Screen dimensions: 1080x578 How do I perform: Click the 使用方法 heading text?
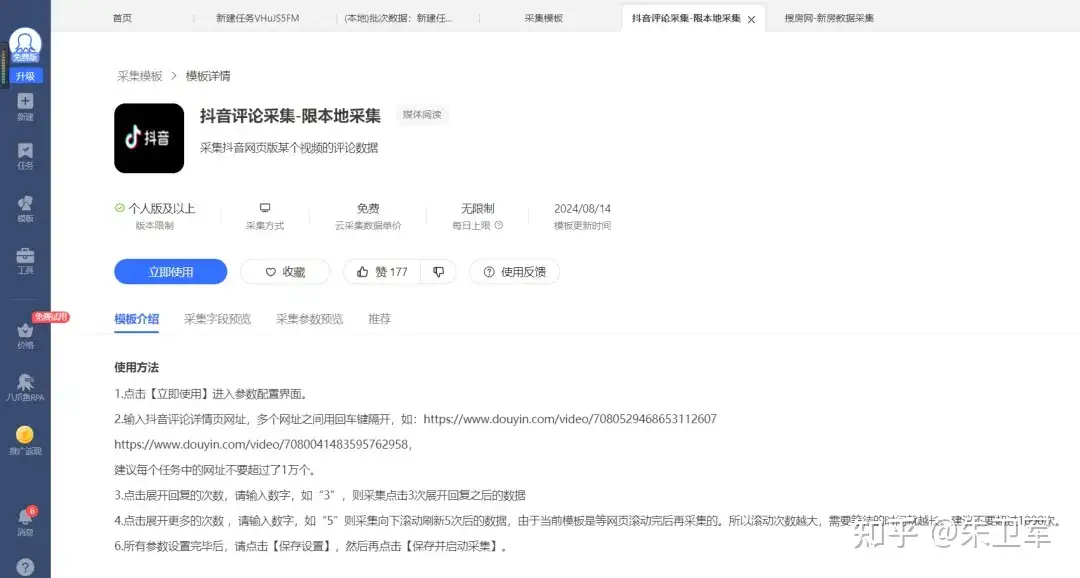coord(136,367)
